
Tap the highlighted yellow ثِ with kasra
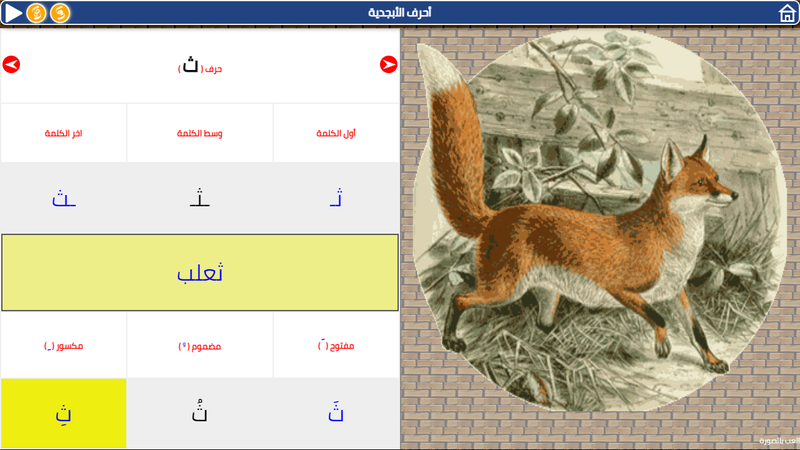[63, 413]
